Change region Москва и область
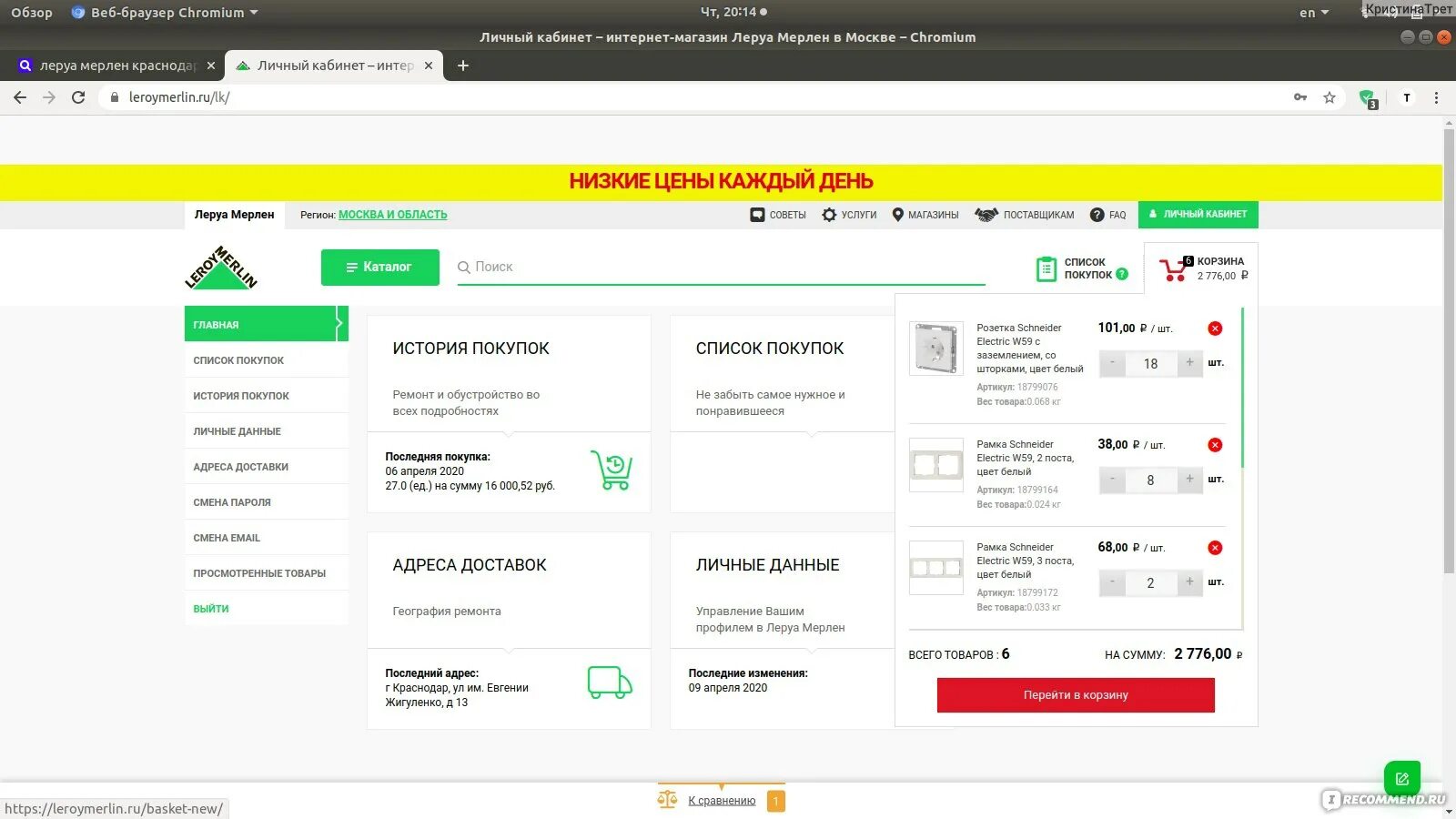The image size is (1456, 819). click(x=393, y=215)
